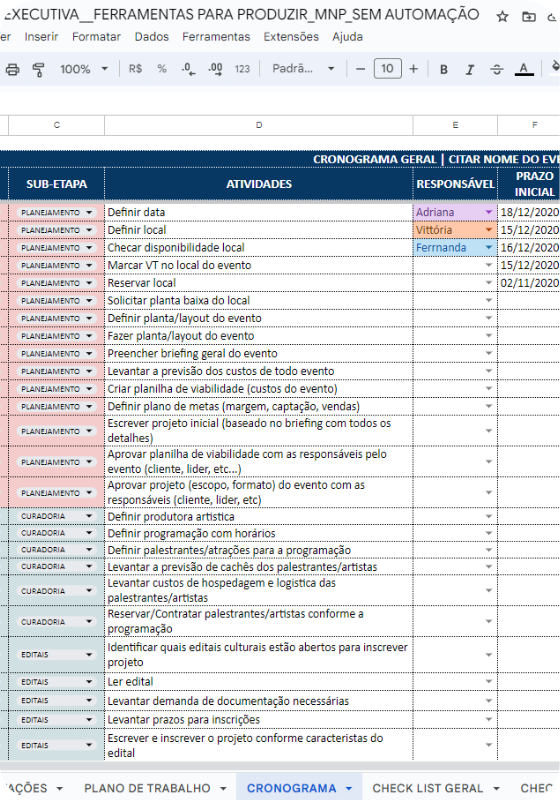Click the PRAZO INICIAL header cell
Image resolution: width=560 pixels, height=800 pixels.
pos(529,184)
